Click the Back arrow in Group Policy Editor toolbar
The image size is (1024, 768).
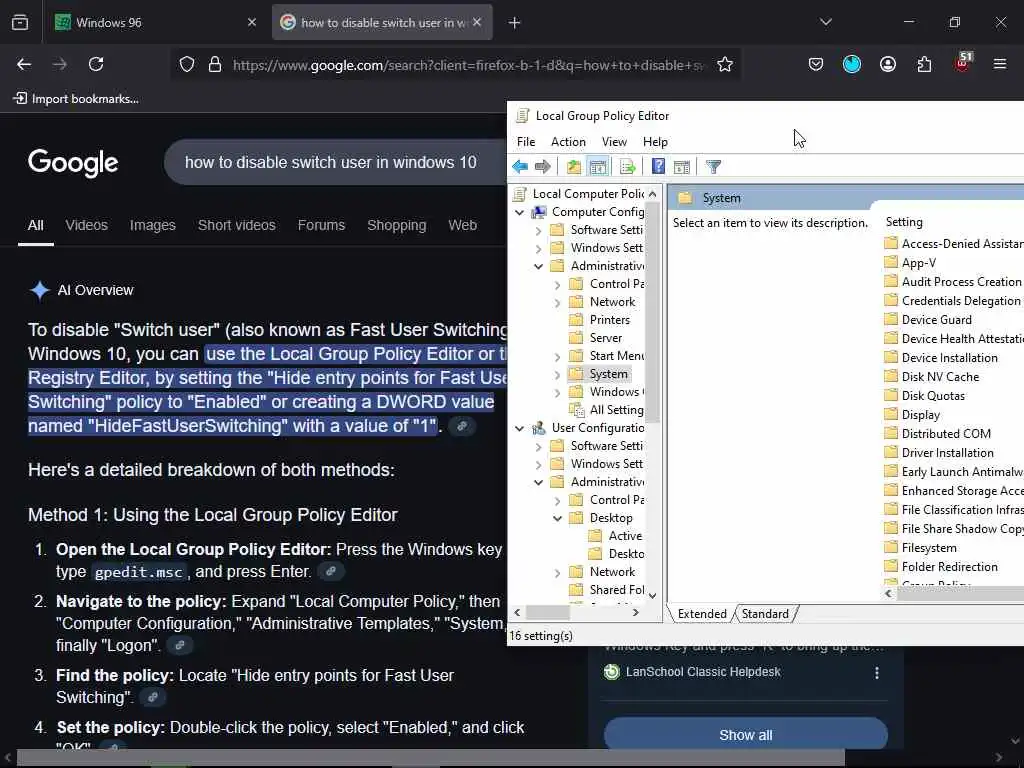coord(520,167)
